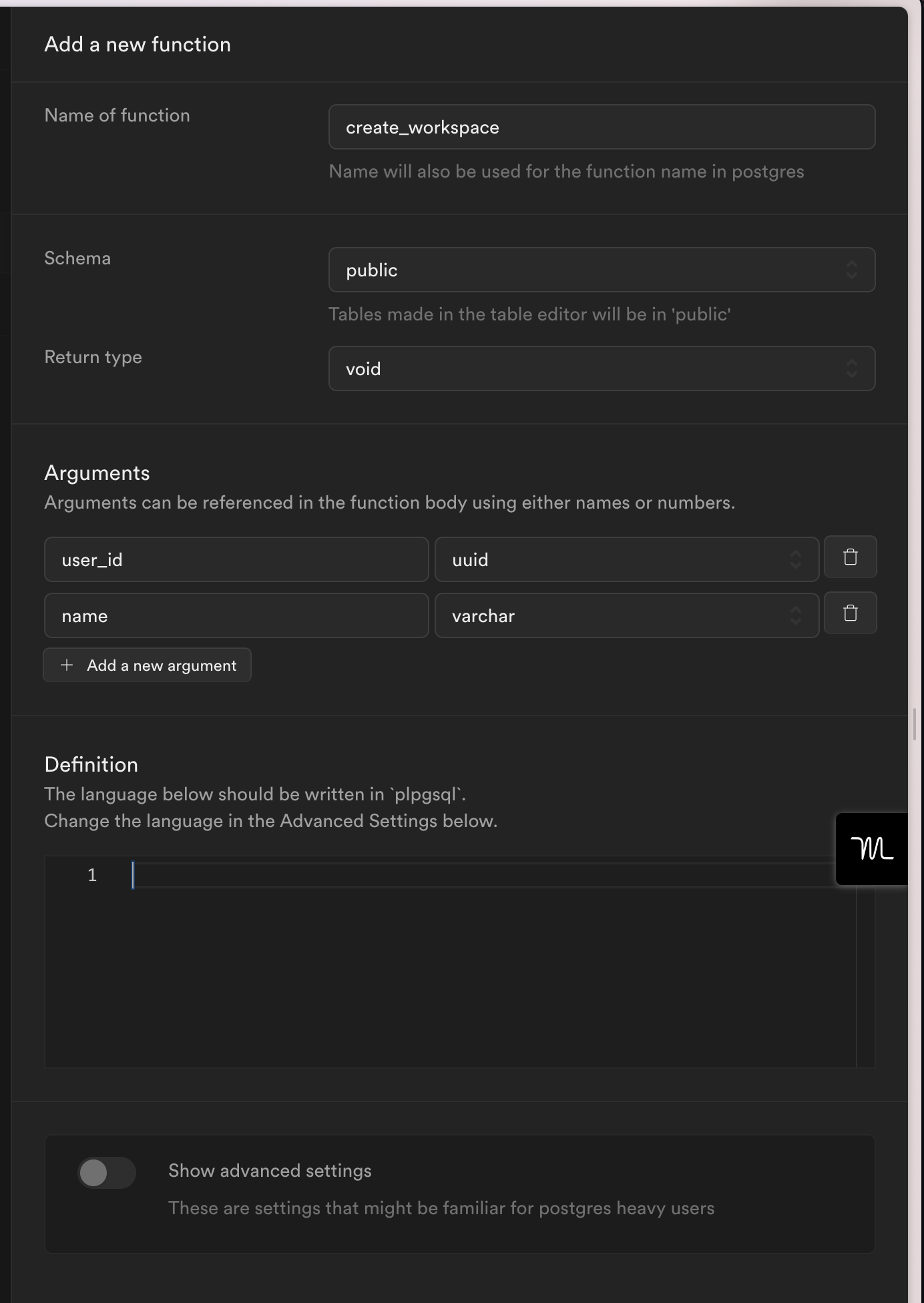Toggle Show advanced settings switch
The width and height of the screenshot is (924, 1303).
coord(107,1173)
